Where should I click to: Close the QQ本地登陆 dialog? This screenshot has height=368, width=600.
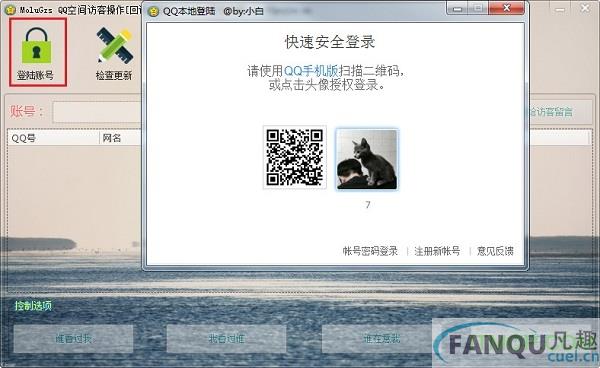[x=507, y=8]
